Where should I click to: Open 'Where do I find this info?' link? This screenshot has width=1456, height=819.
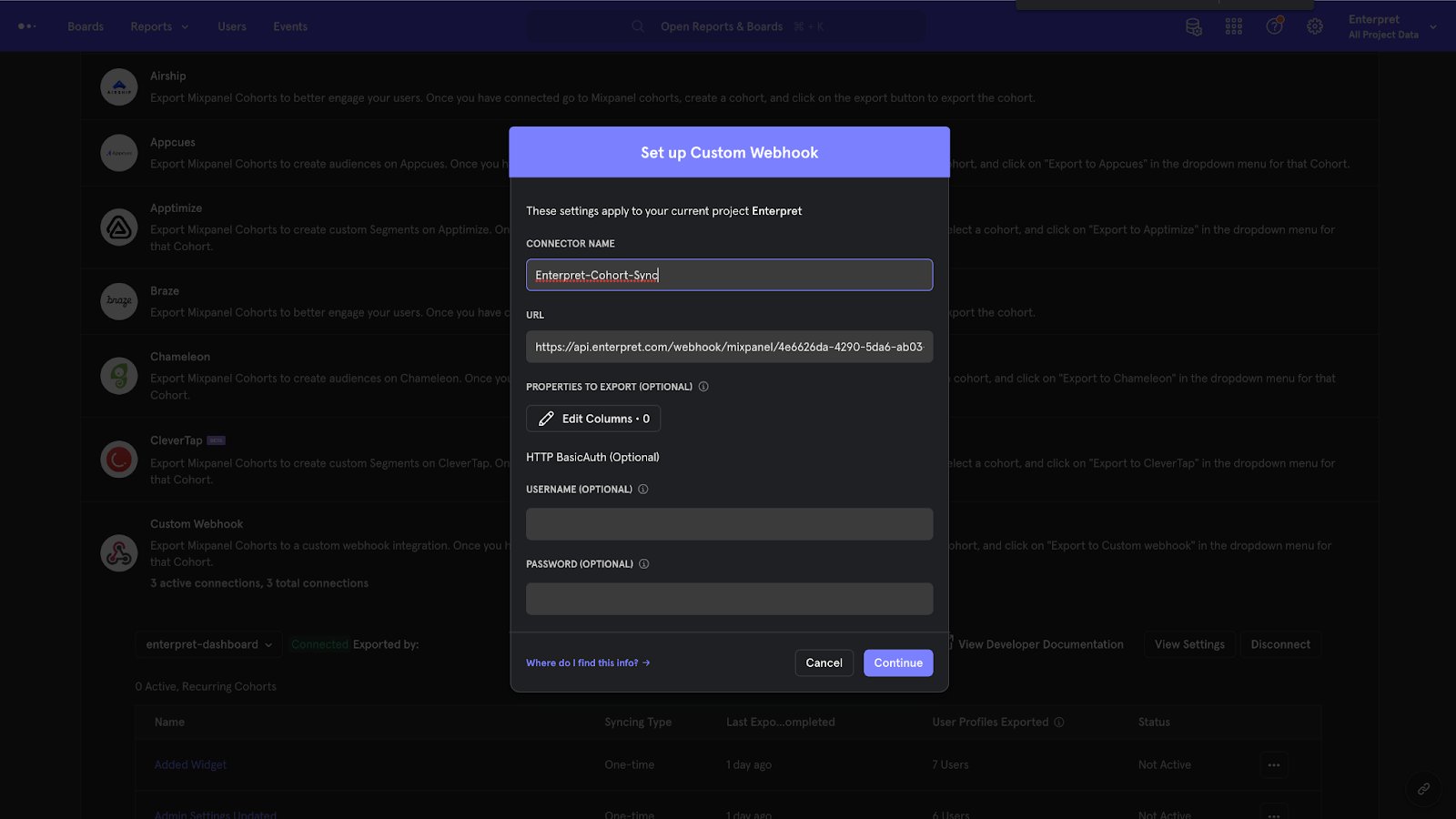tap(588, 663)
